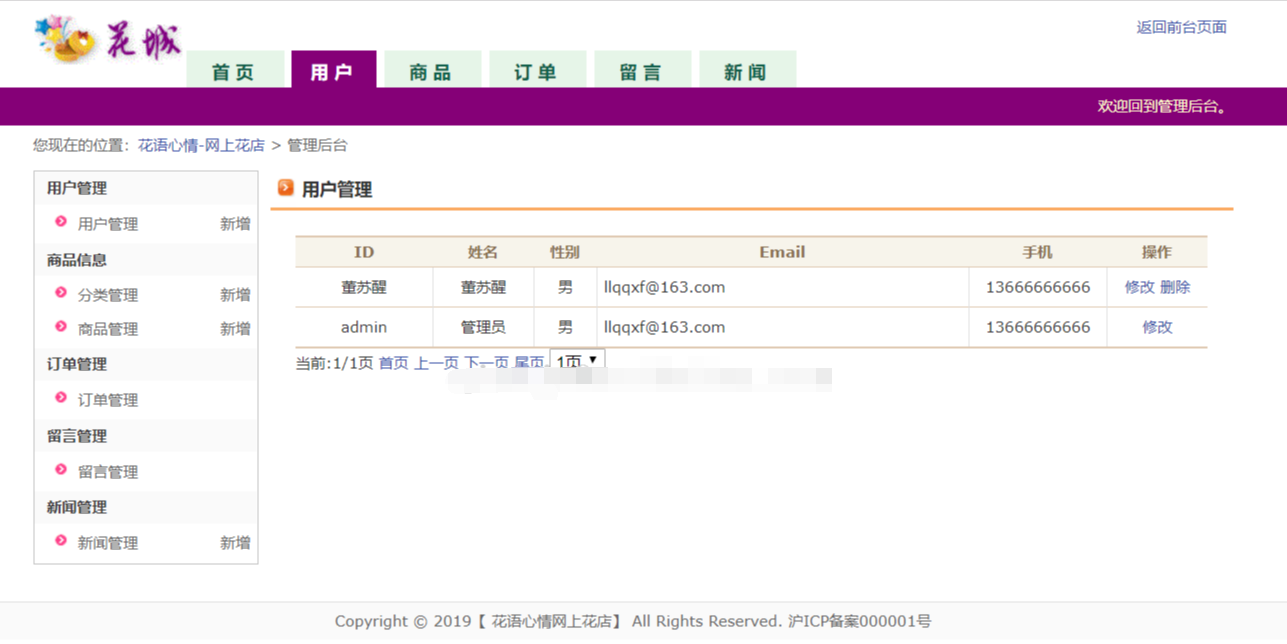Open 订单管理 in the sidebar

pos(108,400)
